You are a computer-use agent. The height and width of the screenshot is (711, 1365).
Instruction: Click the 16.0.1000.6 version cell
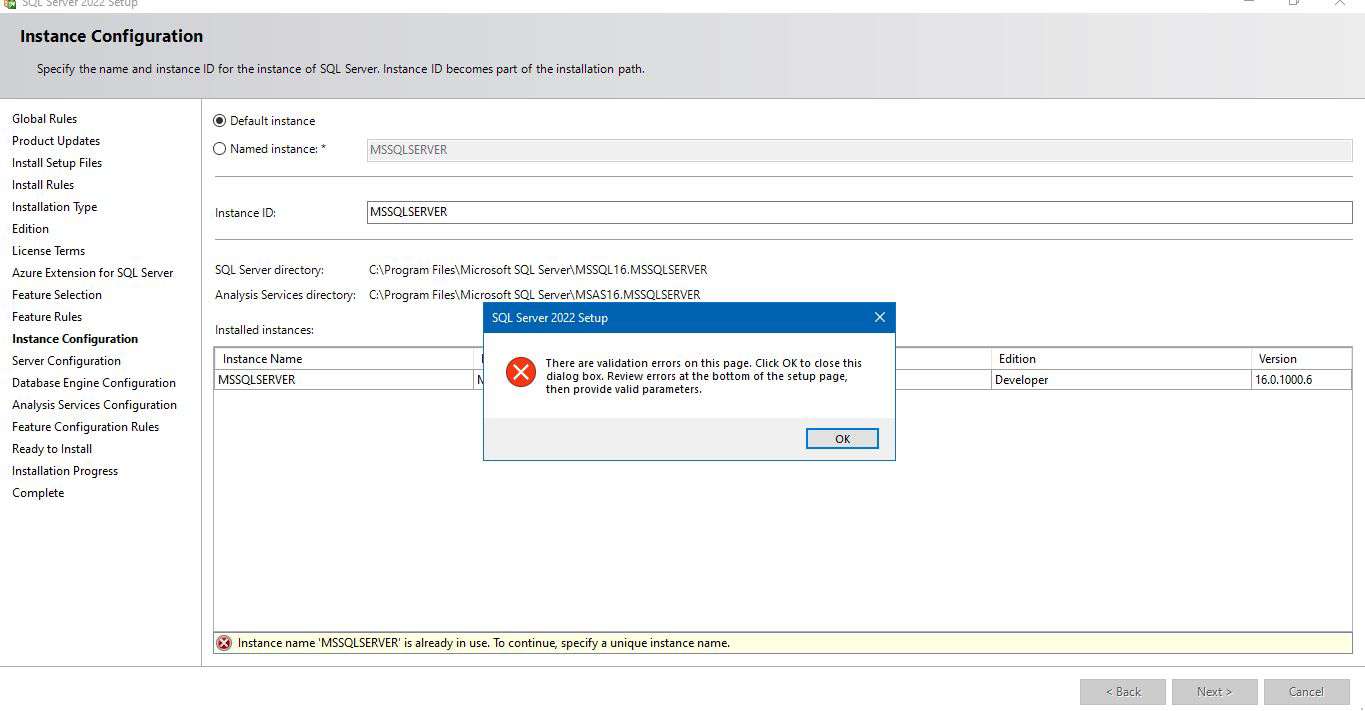pos(1302,380)
